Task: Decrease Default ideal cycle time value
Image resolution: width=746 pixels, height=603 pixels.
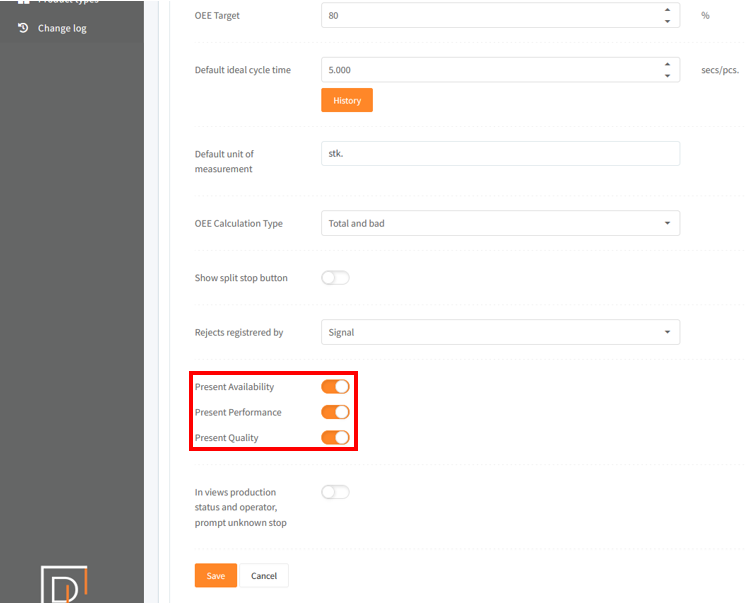Action: [667, 76]
